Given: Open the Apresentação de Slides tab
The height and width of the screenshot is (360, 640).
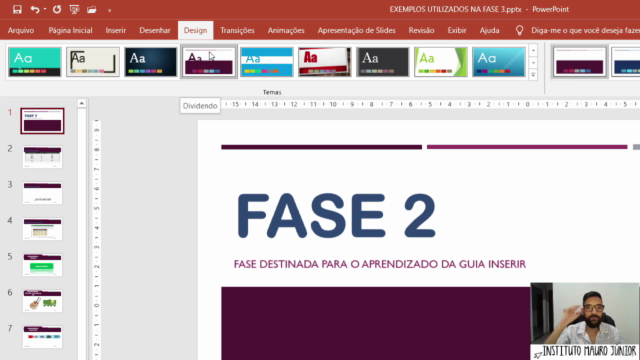Looking at the screenshot, I should [x=356, y=30].
